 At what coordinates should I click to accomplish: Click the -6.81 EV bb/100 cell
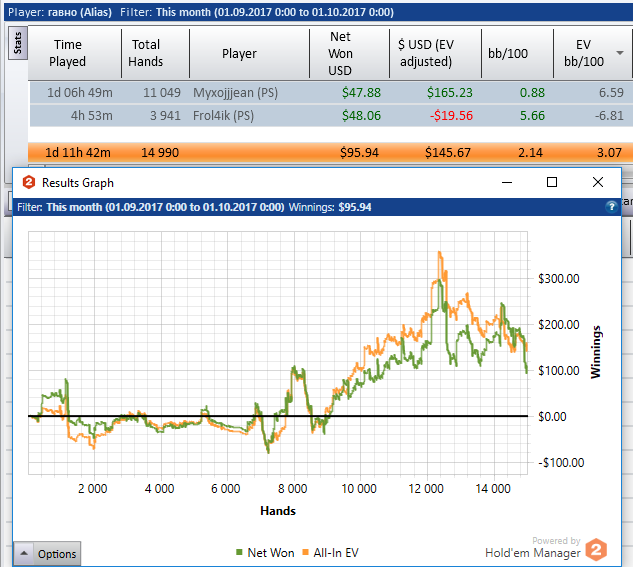tap(609, 115)
